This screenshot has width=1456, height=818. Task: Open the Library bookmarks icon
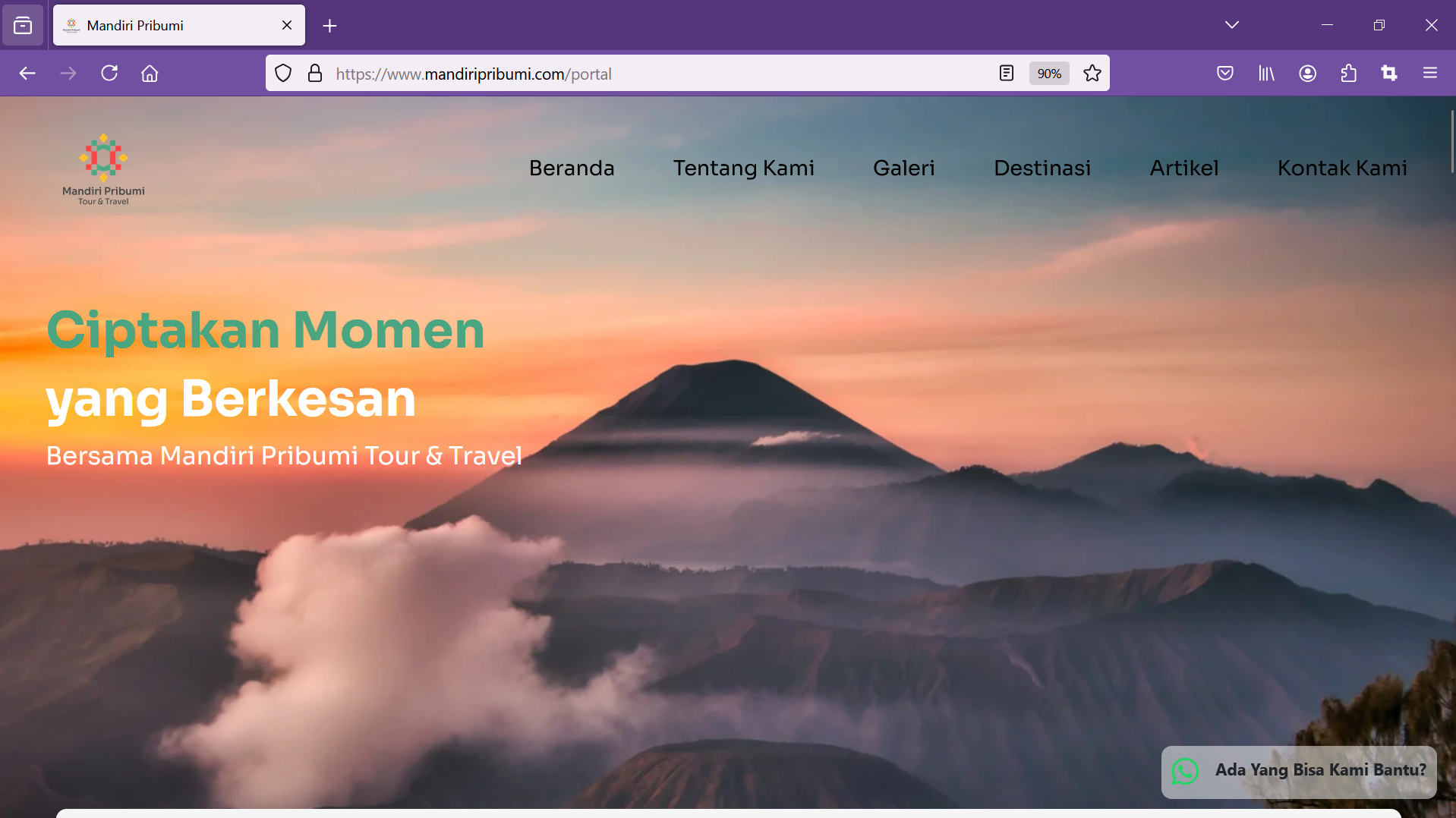tap(1266, 74)
